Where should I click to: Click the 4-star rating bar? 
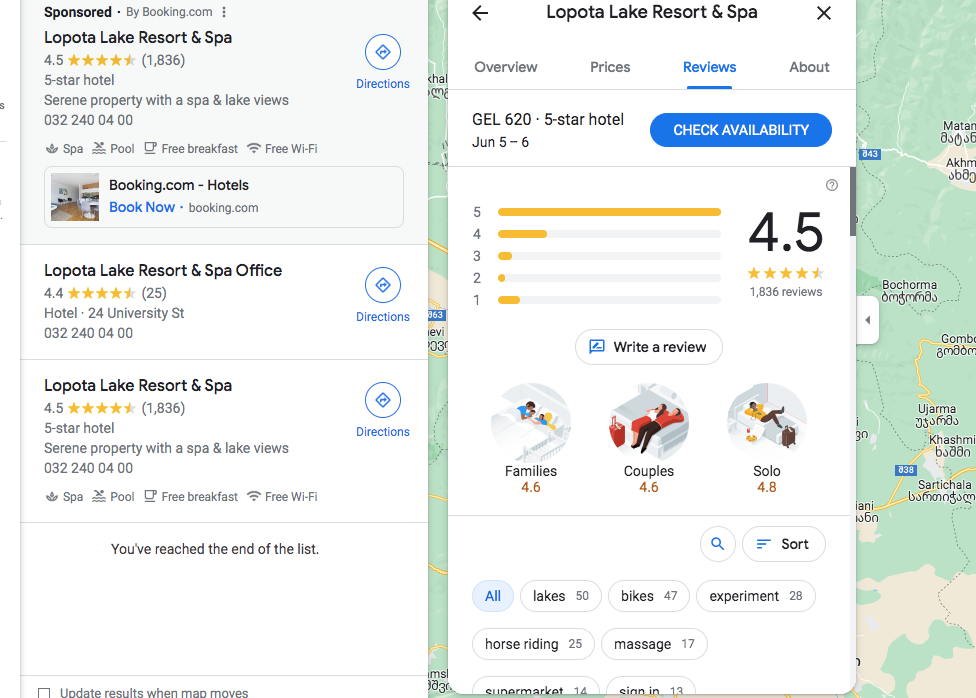point(609,234)
